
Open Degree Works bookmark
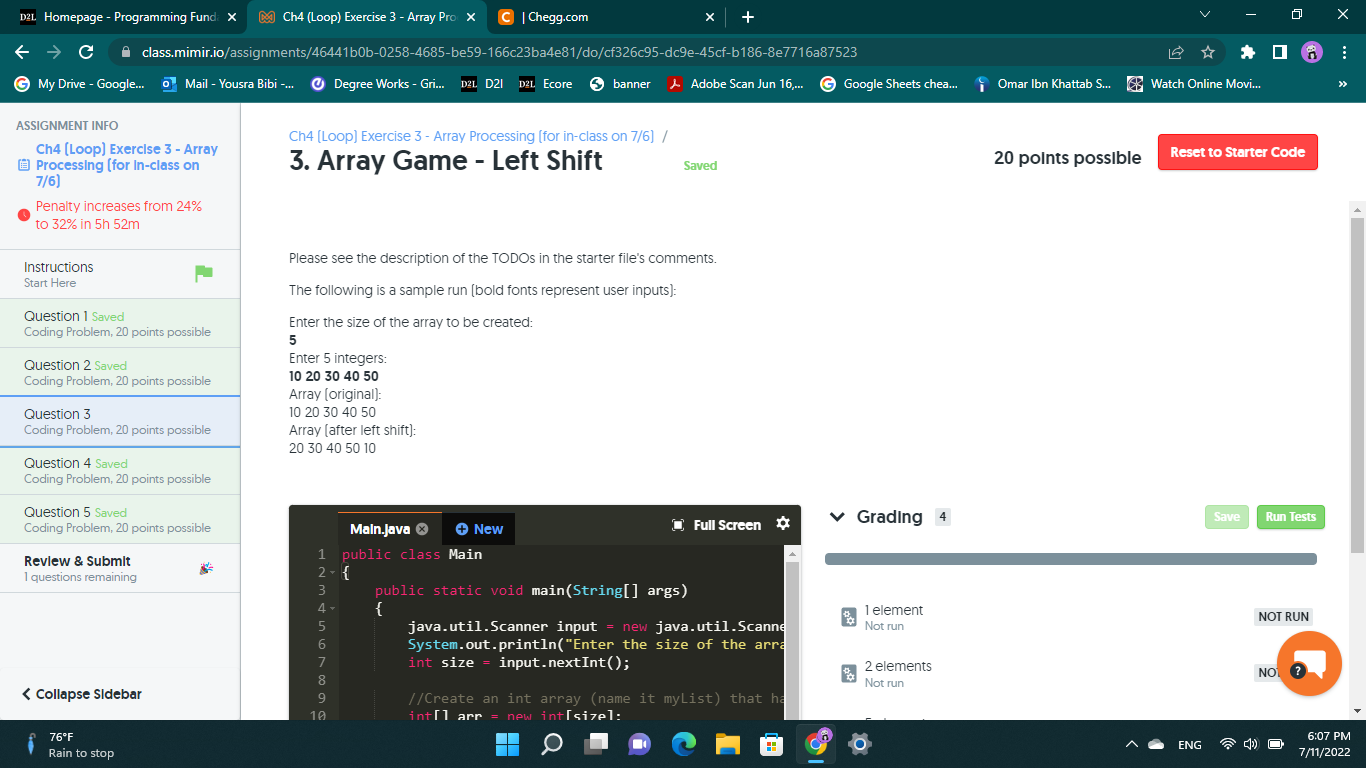pos(378,84)
